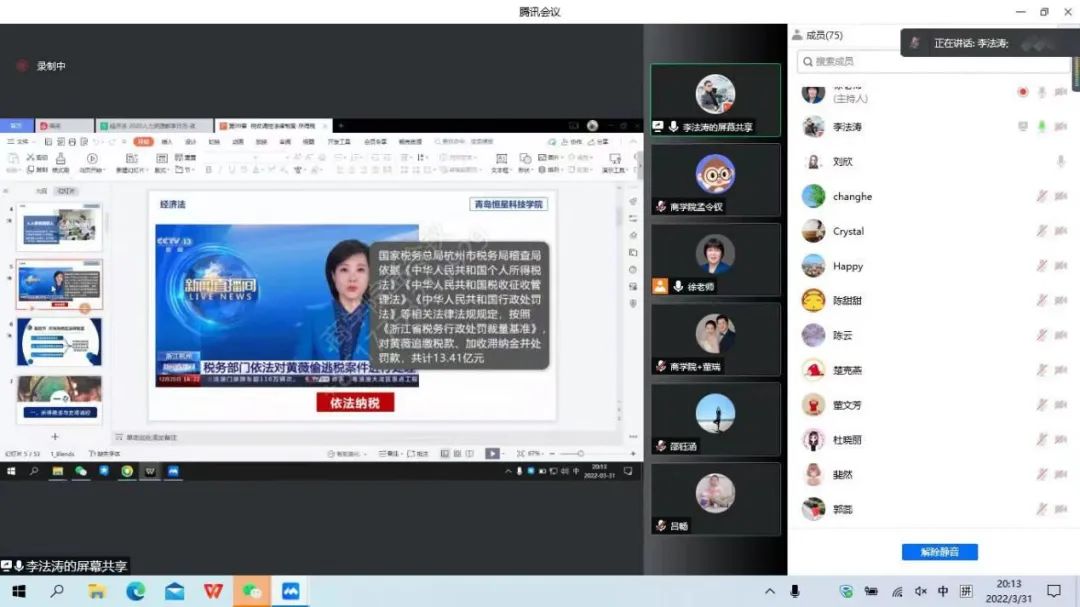Click the screen share icon beside 李法涛
The image size is (1080, 607).
point(1022,127)
